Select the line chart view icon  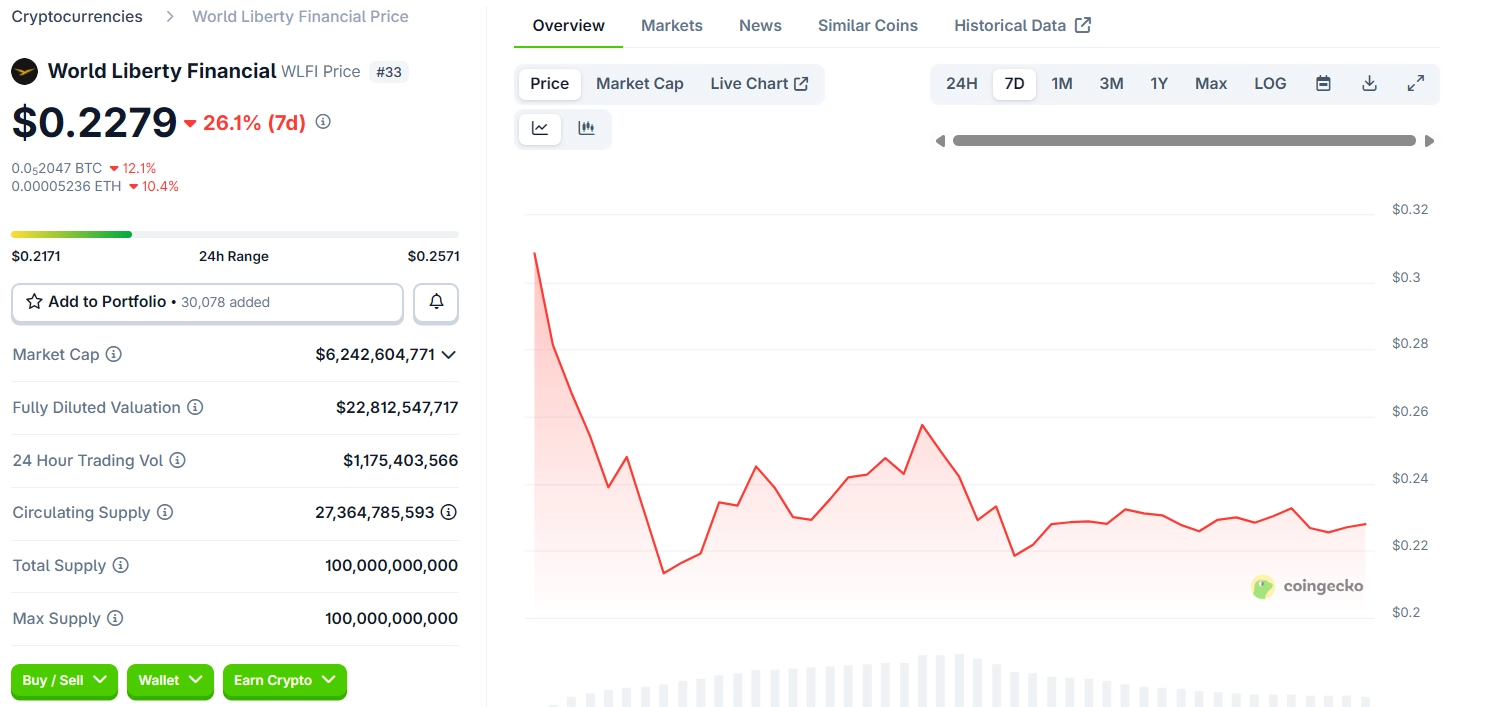coord(540,128)
